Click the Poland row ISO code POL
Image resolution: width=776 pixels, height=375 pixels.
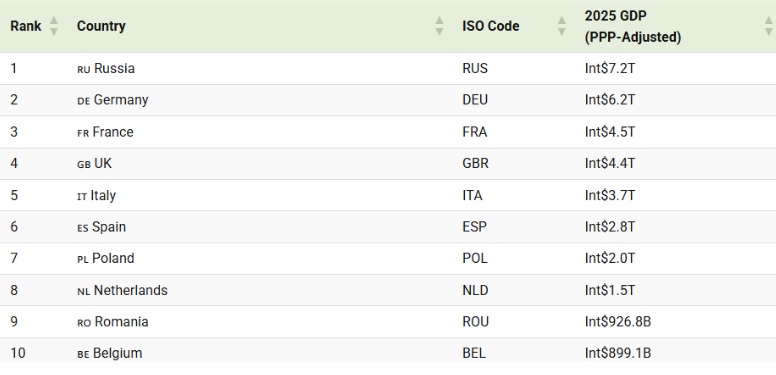tap(475, 258)
